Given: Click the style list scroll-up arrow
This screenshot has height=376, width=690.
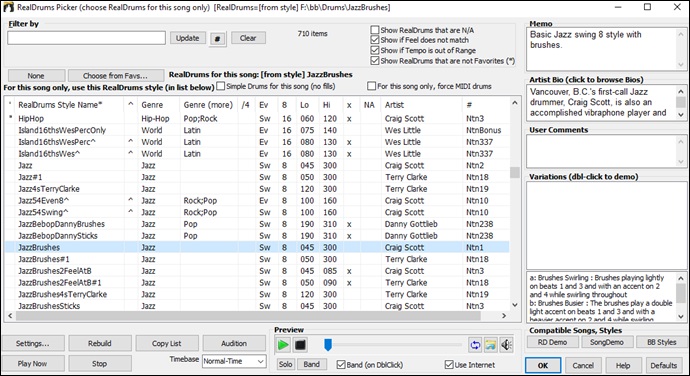Looking at the screenshot, I should click(514, 103).
